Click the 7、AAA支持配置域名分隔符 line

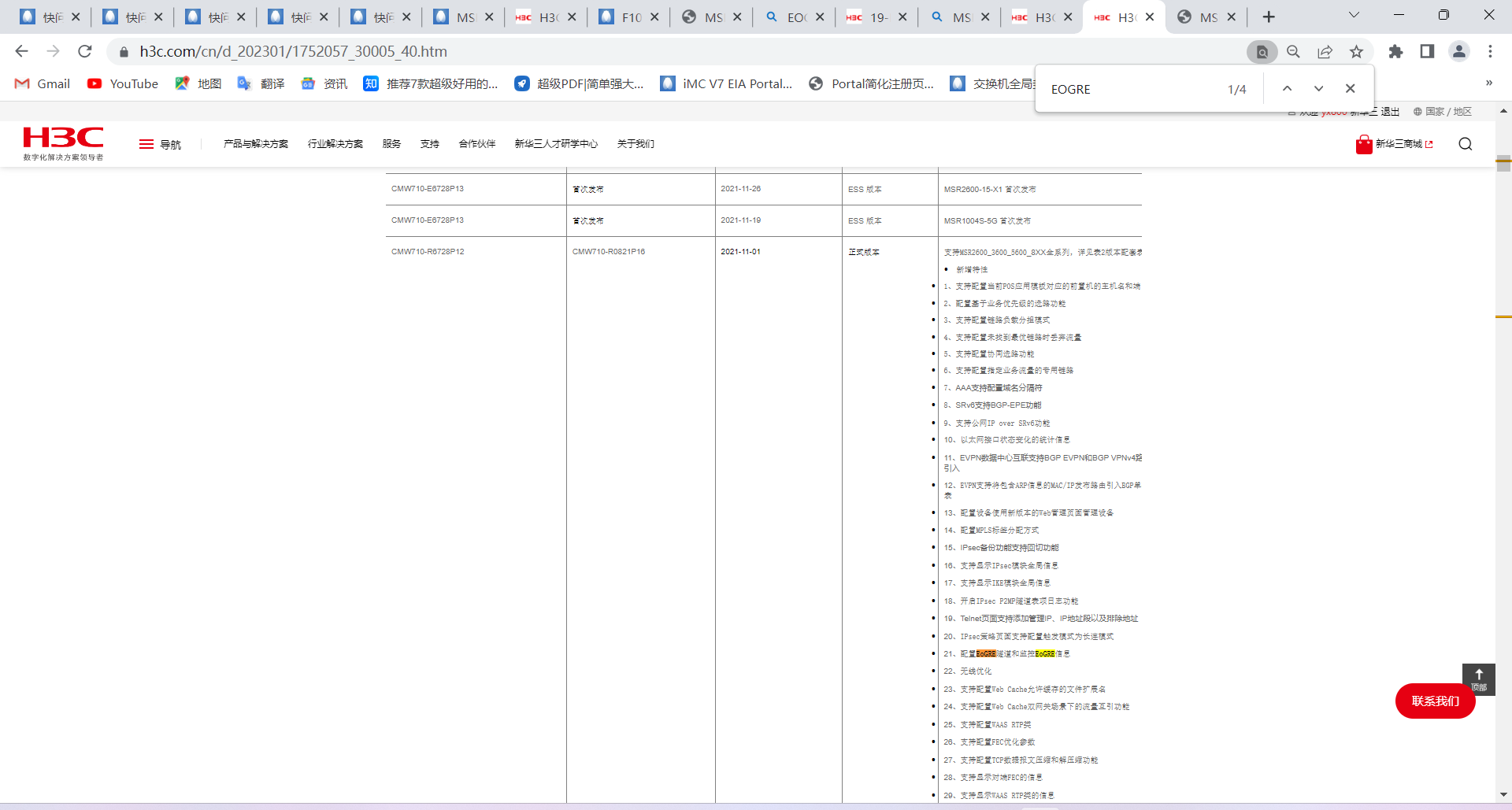[x=992, y=388]
